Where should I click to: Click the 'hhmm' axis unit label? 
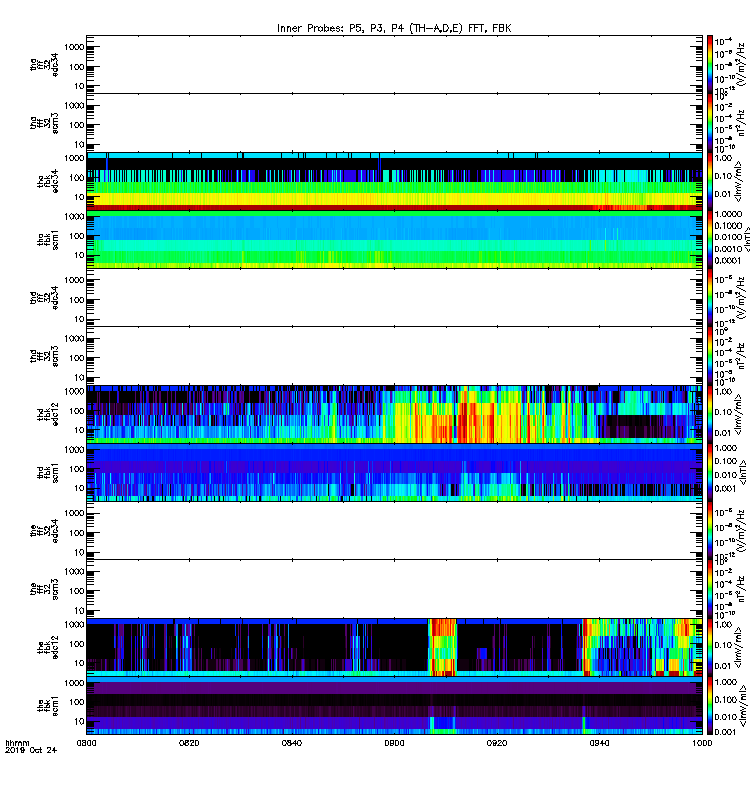tap(17, 743)
